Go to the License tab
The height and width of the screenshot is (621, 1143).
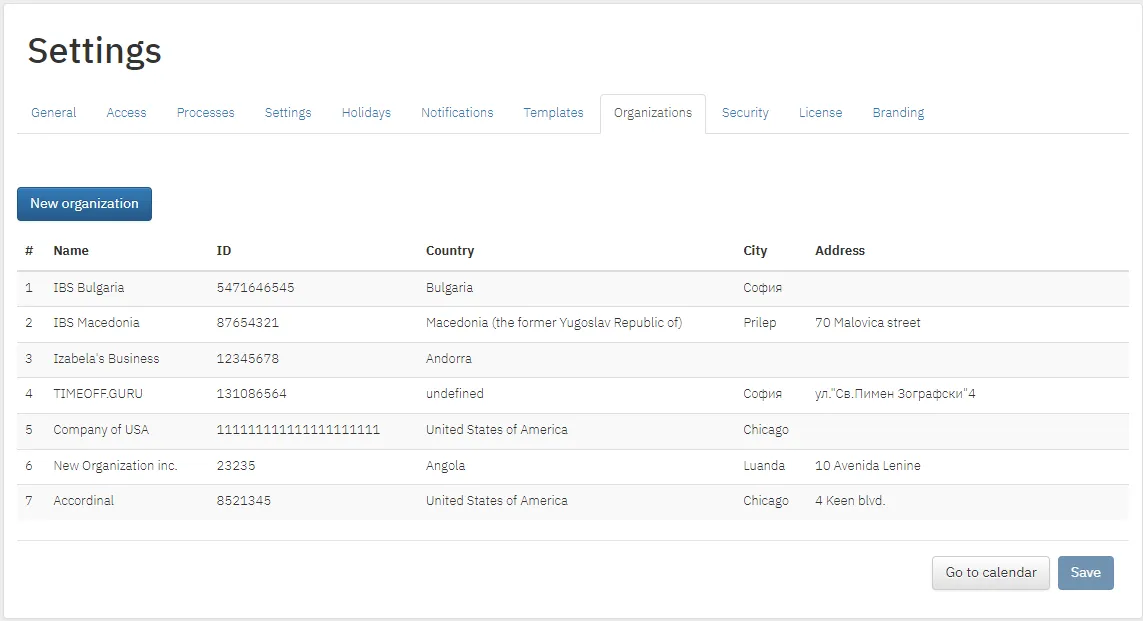point(820,113)
